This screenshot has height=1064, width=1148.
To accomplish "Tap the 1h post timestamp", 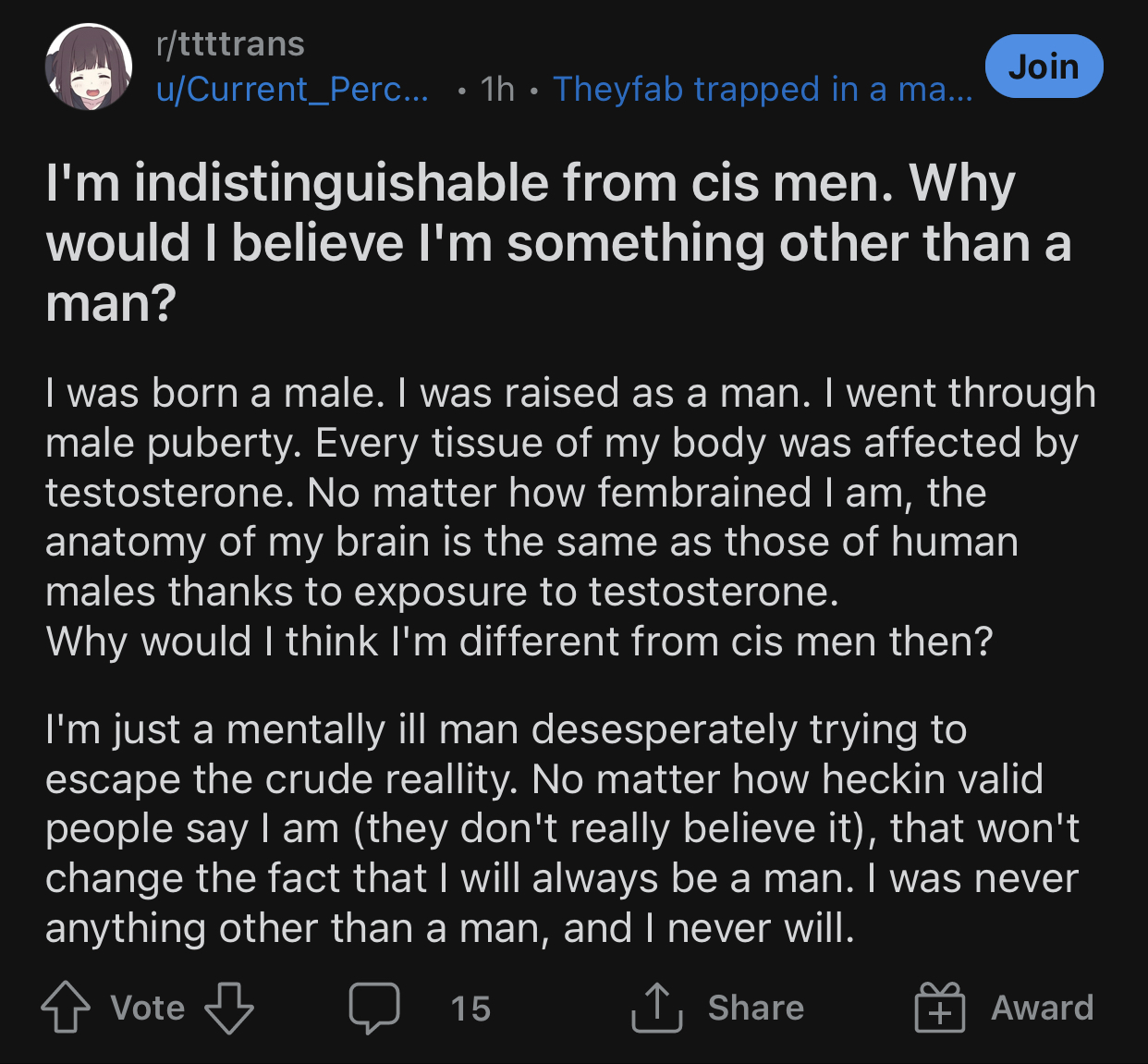I will pyautogui.click(x=497, y=89).
